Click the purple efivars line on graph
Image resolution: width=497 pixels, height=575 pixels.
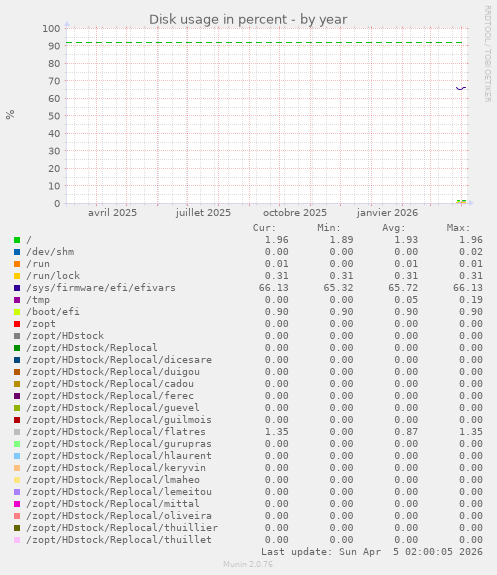[461, 88]
